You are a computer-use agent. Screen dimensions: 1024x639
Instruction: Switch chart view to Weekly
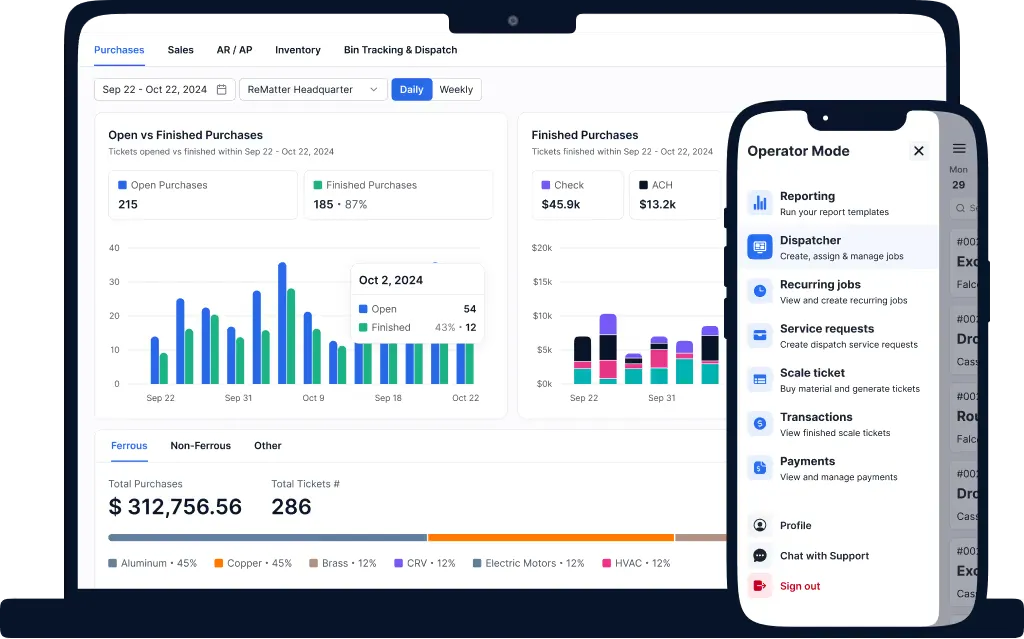[x=456, y=90]
